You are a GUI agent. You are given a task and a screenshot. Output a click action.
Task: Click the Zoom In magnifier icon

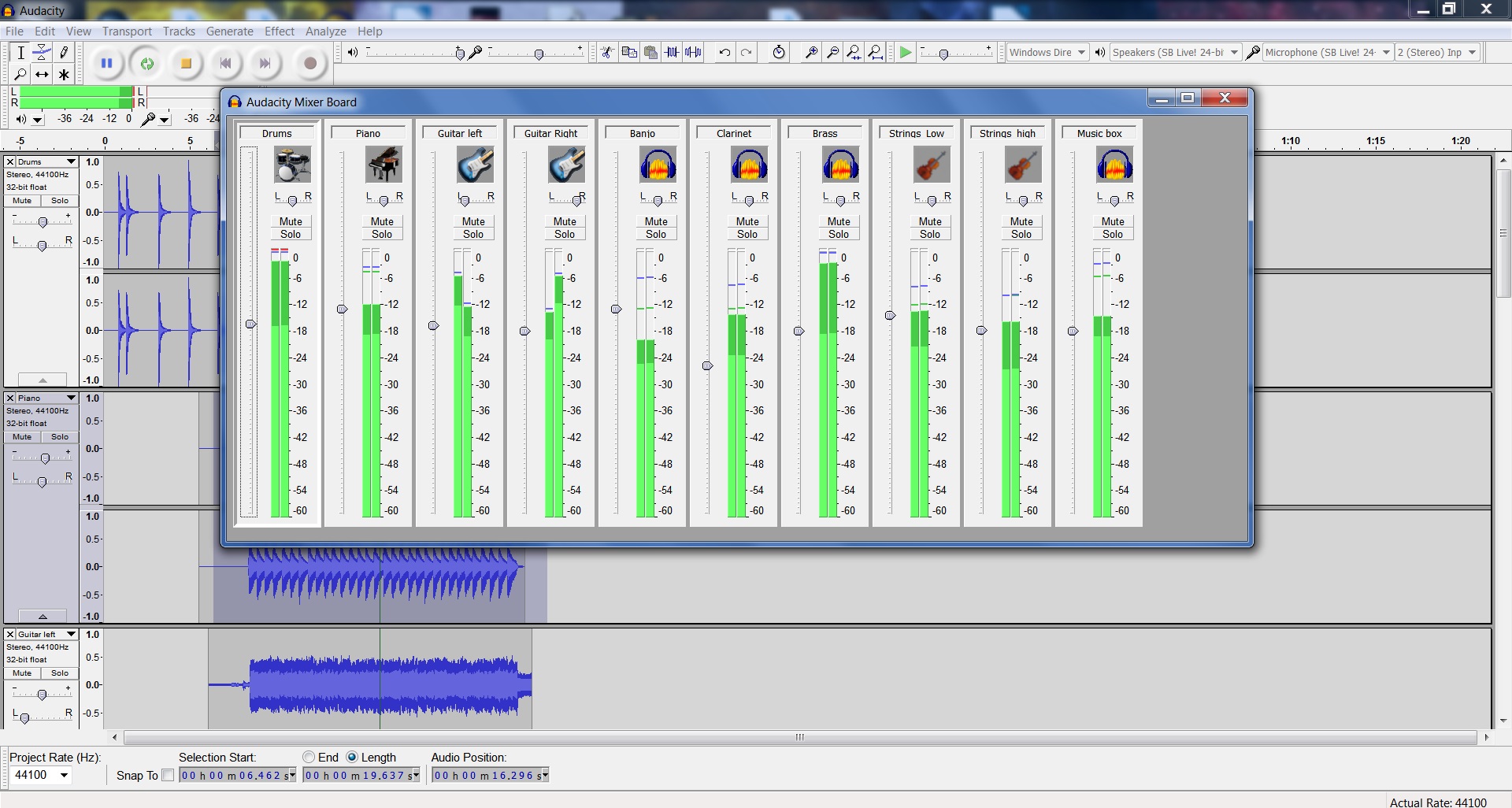pyautogui.click(x=811, y=53)
